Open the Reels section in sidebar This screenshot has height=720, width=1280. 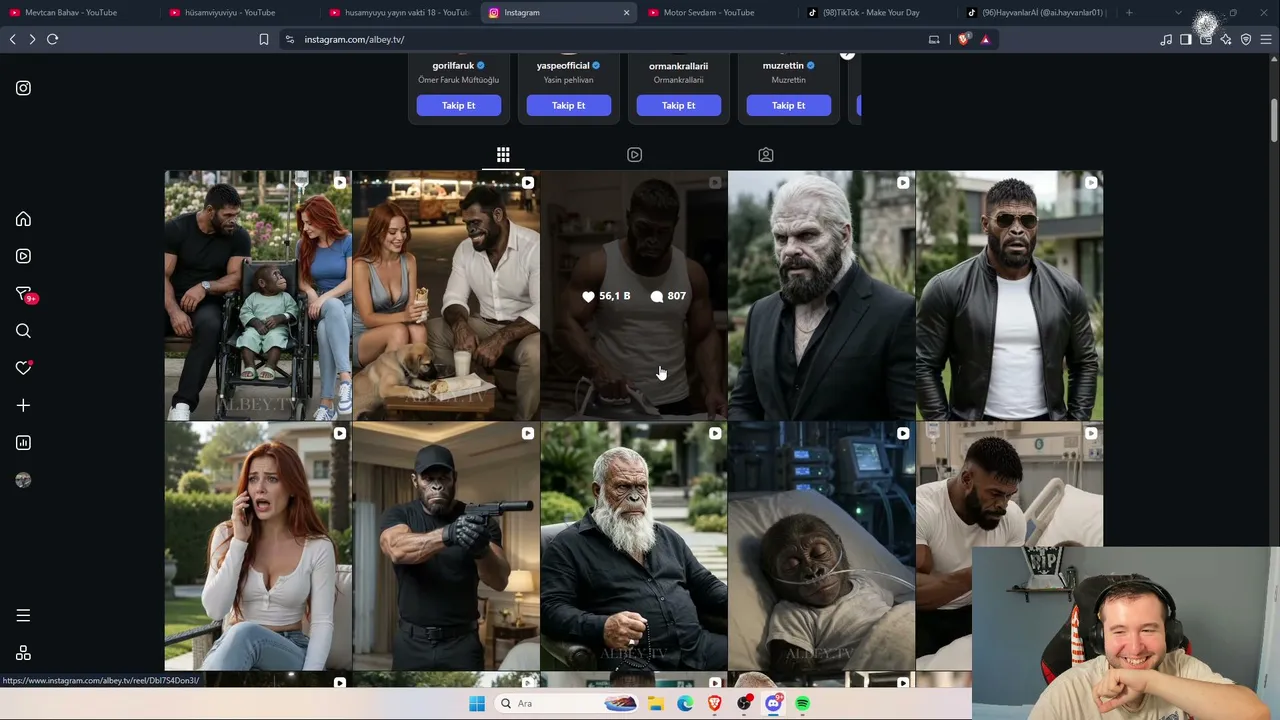(23, 256)
